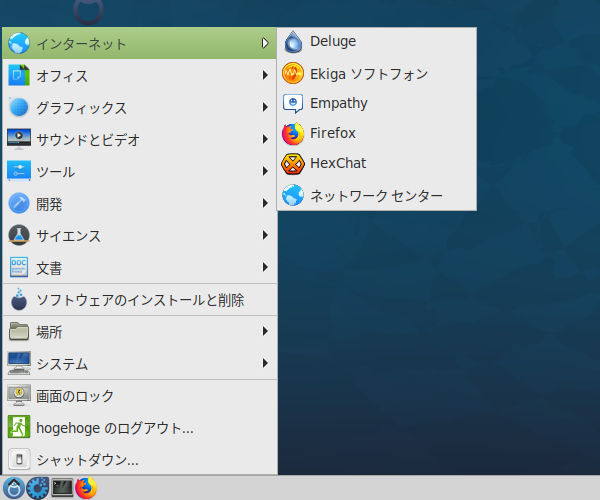
Task: Open the control center gear icon in panel
Action: coord(38,488)
